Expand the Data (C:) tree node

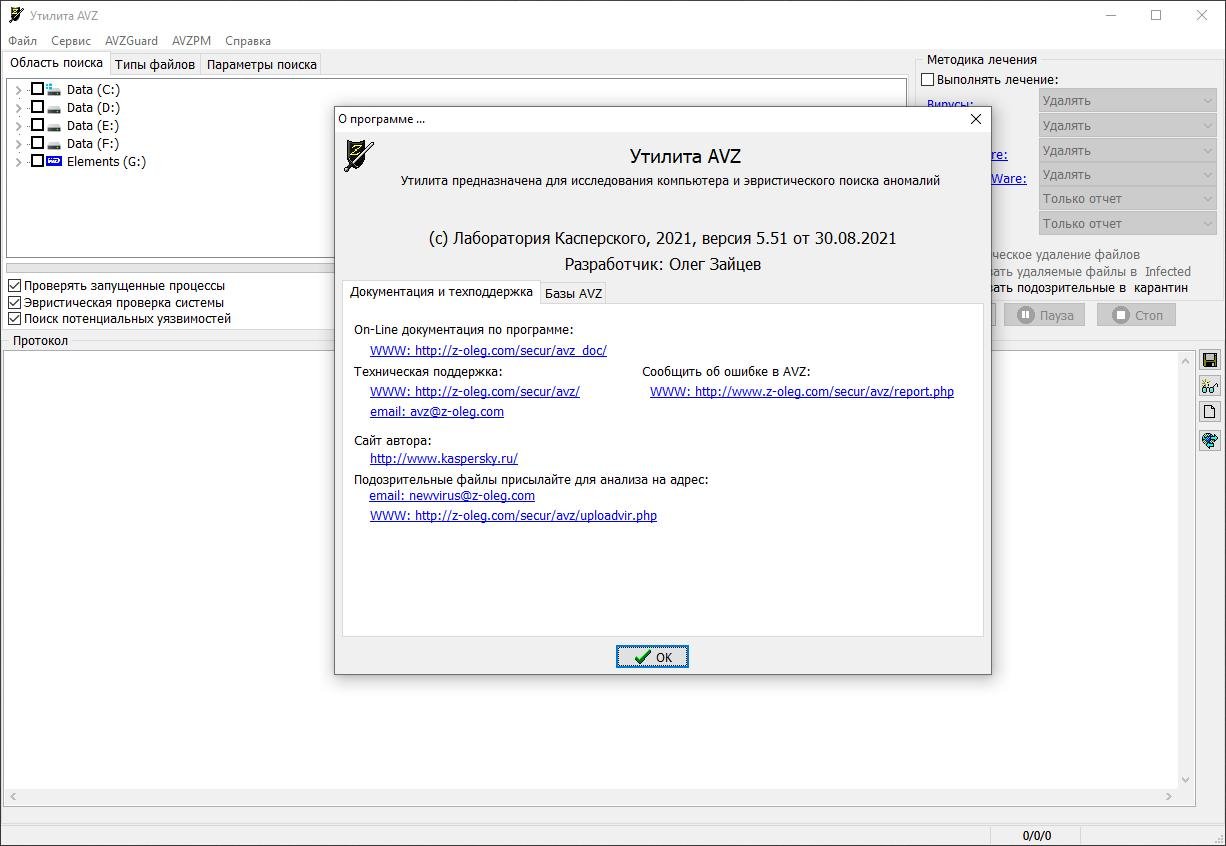(x=18, y=90)
